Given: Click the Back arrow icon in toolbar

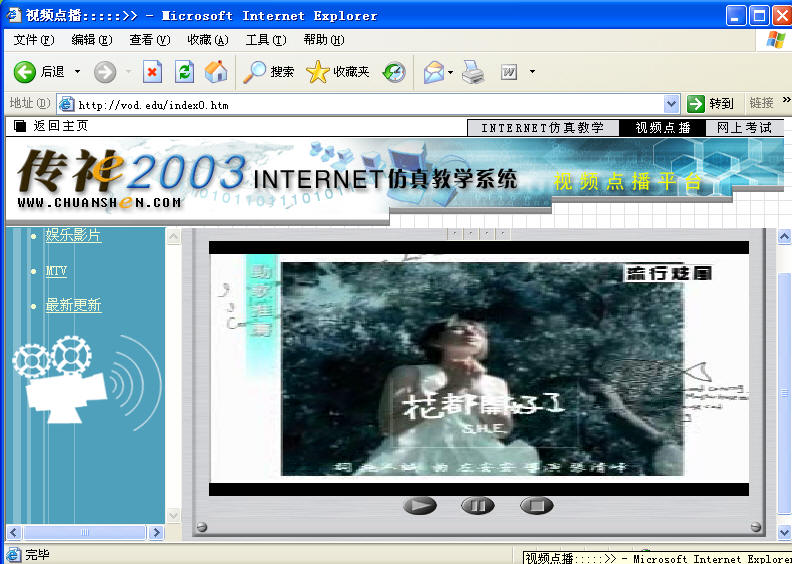Looking at the screenshot, I should [25, 72].
